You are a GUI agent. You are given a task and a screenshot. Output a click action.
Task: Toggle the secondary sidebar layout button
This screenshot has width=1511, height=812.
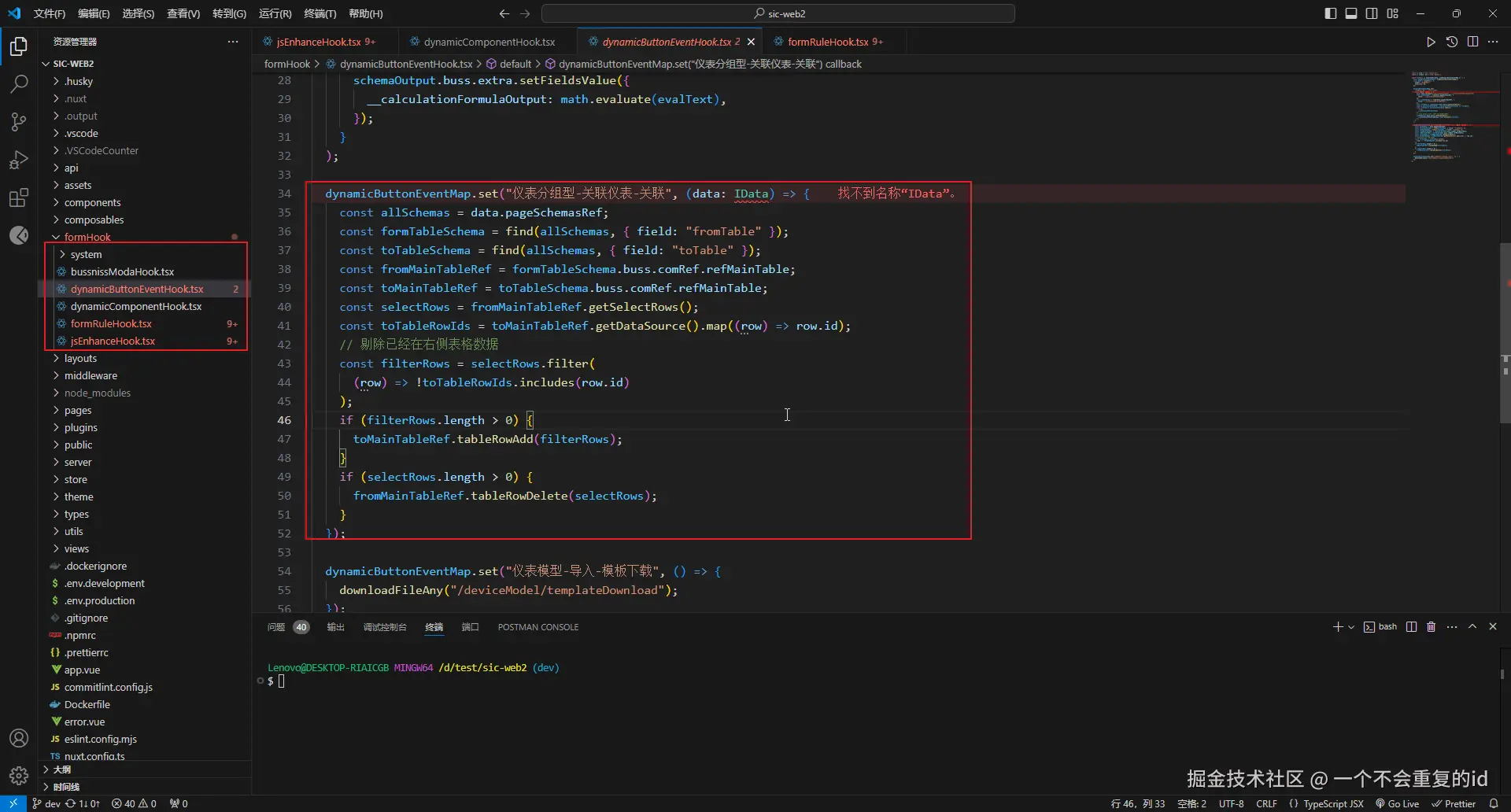(1372, 13)
